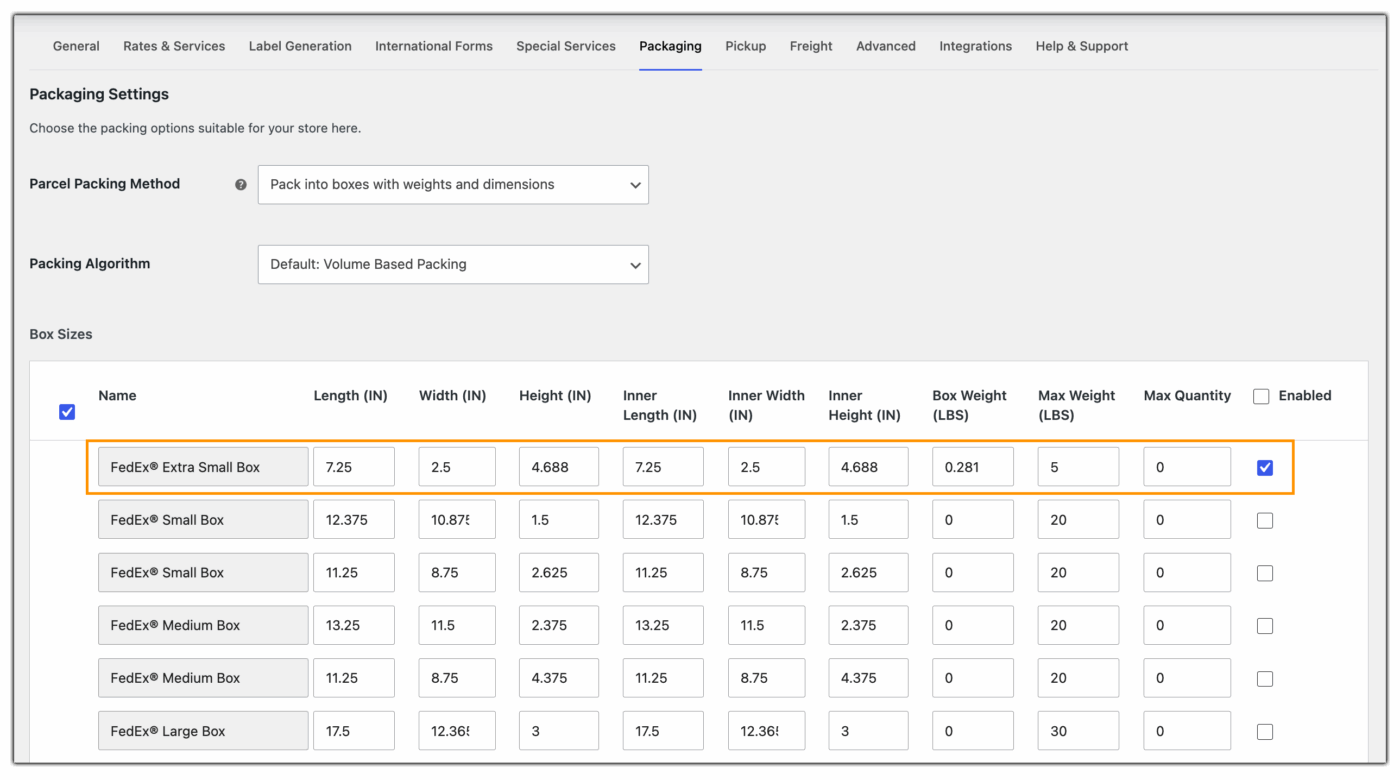
Task: Click the "Name" column header
Action: click(117, 396)
